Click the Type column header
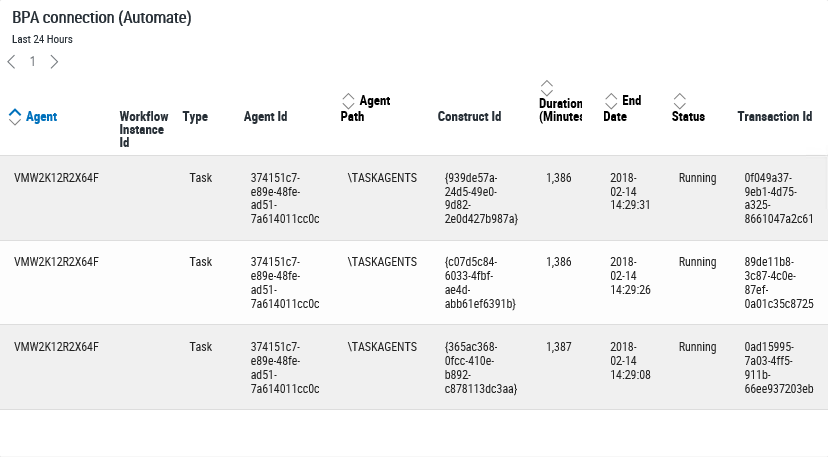The height and width of the screenshot is (457, 828). pyautogui.click(x=195, y=117)
